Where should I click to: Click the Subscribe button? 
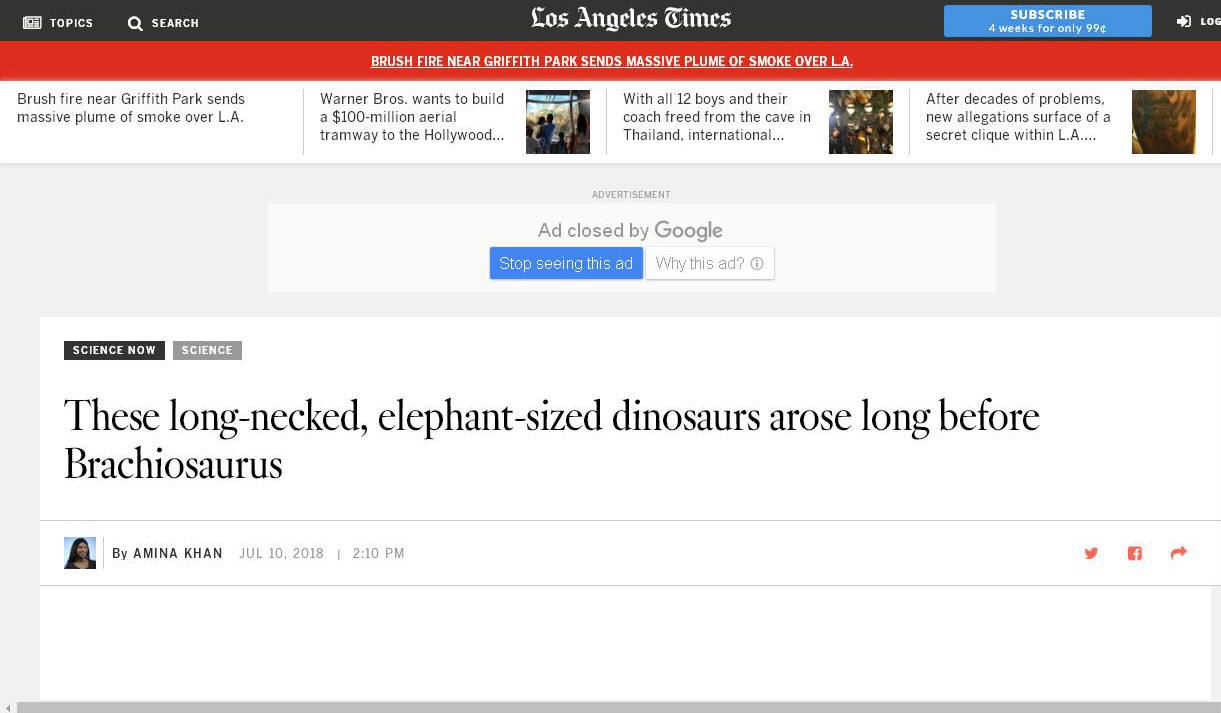(1047, 21)
